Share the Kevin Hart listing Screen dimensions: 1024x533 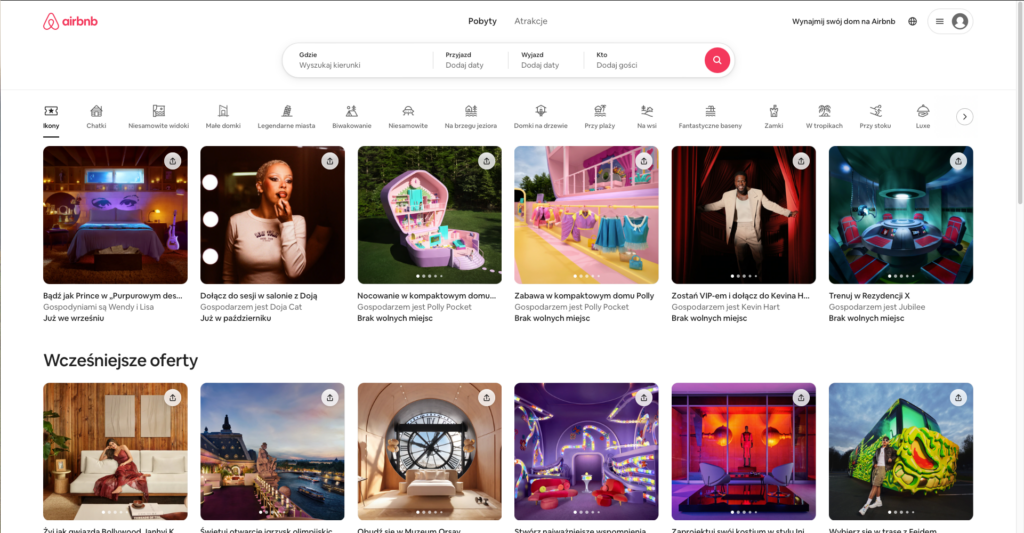(x=801, y=161)
